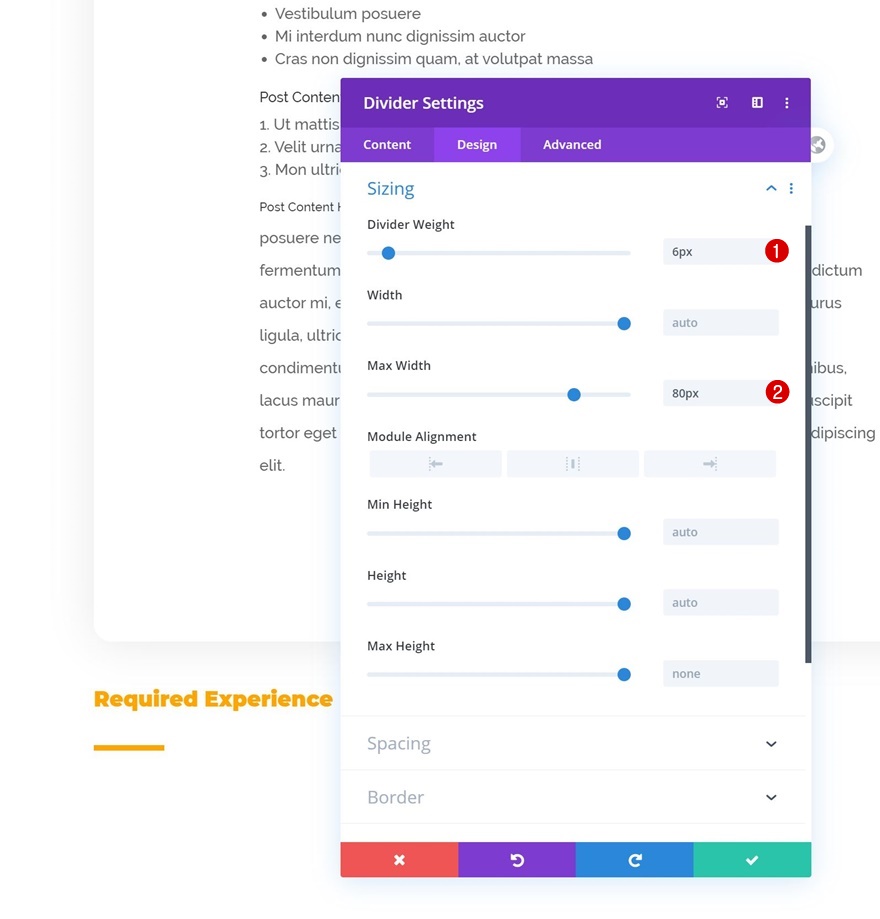Click the blue redo arrow button
880x919 pixels.
[634, 860]
